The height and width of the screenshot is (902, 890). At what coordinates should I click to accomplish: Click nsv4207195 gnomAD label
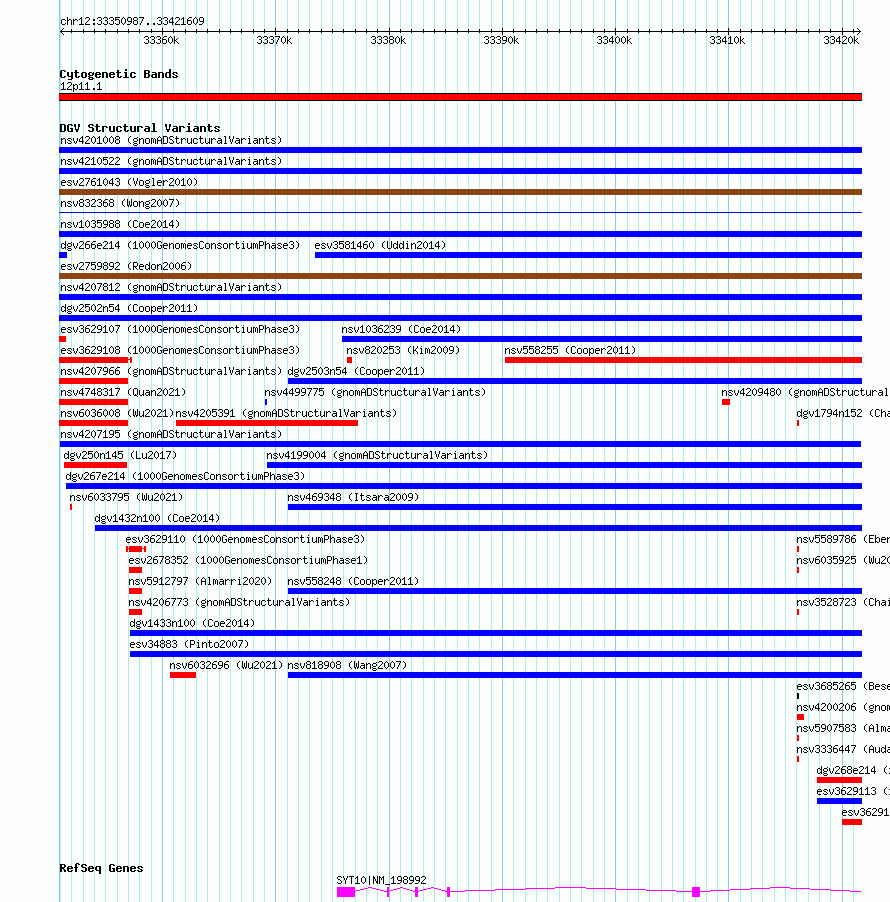tap(171, 434)
